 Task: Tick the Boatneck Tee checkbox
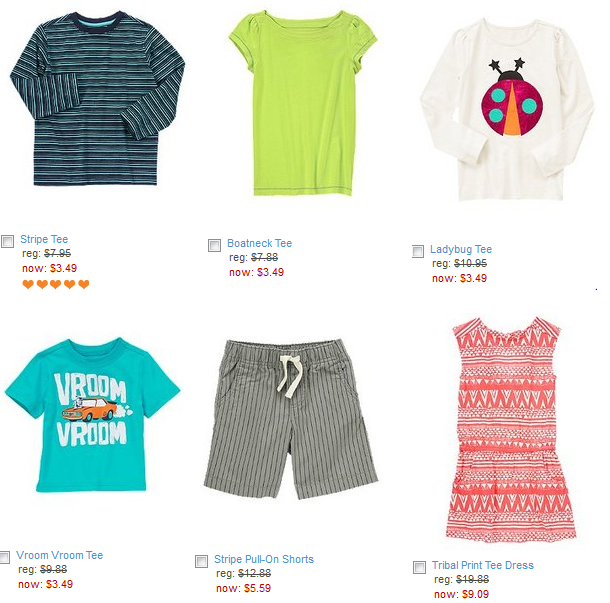point(214,245)
